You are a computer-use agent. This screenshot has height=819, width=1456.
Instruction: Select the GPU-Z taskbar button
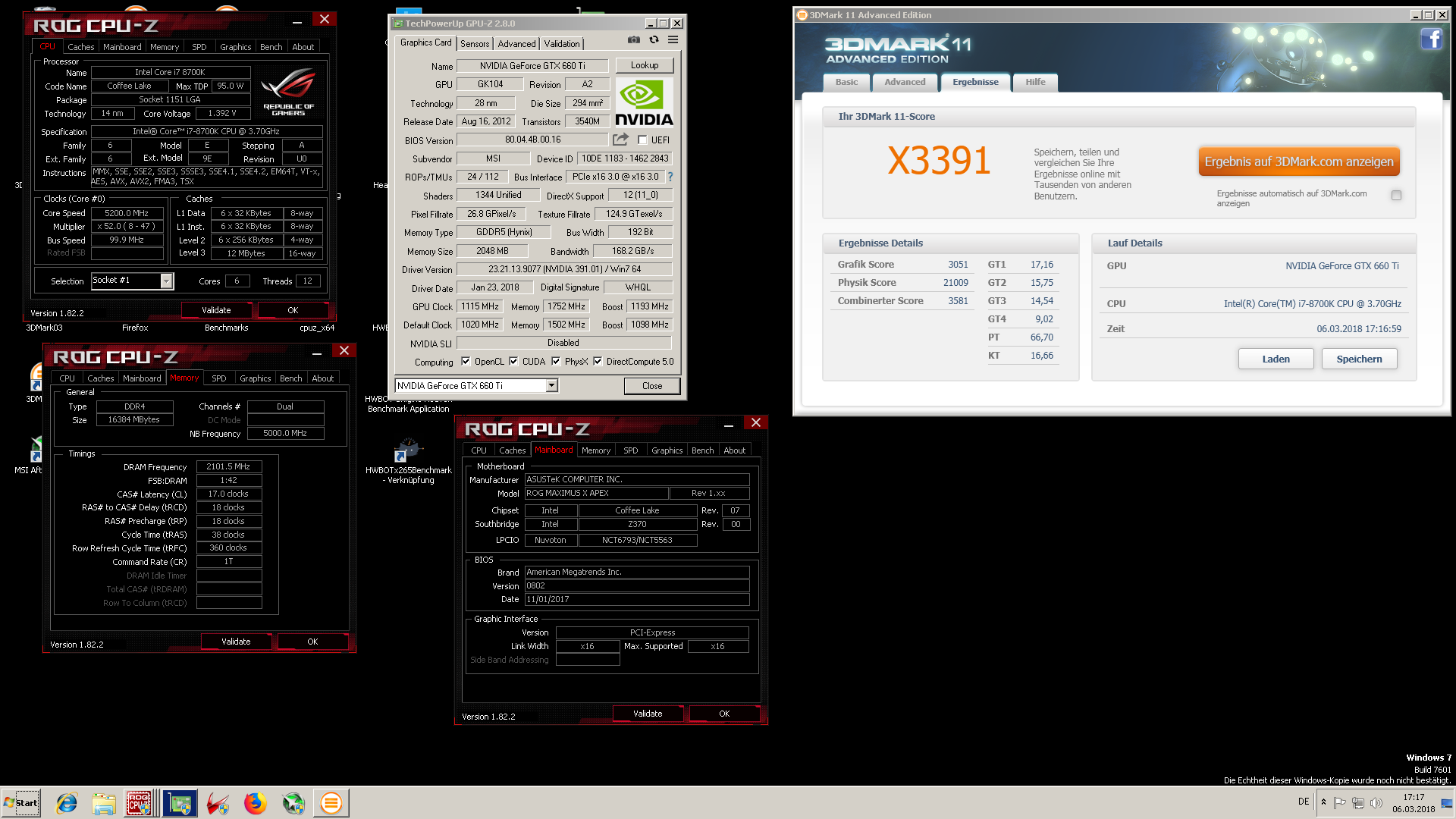180,803
